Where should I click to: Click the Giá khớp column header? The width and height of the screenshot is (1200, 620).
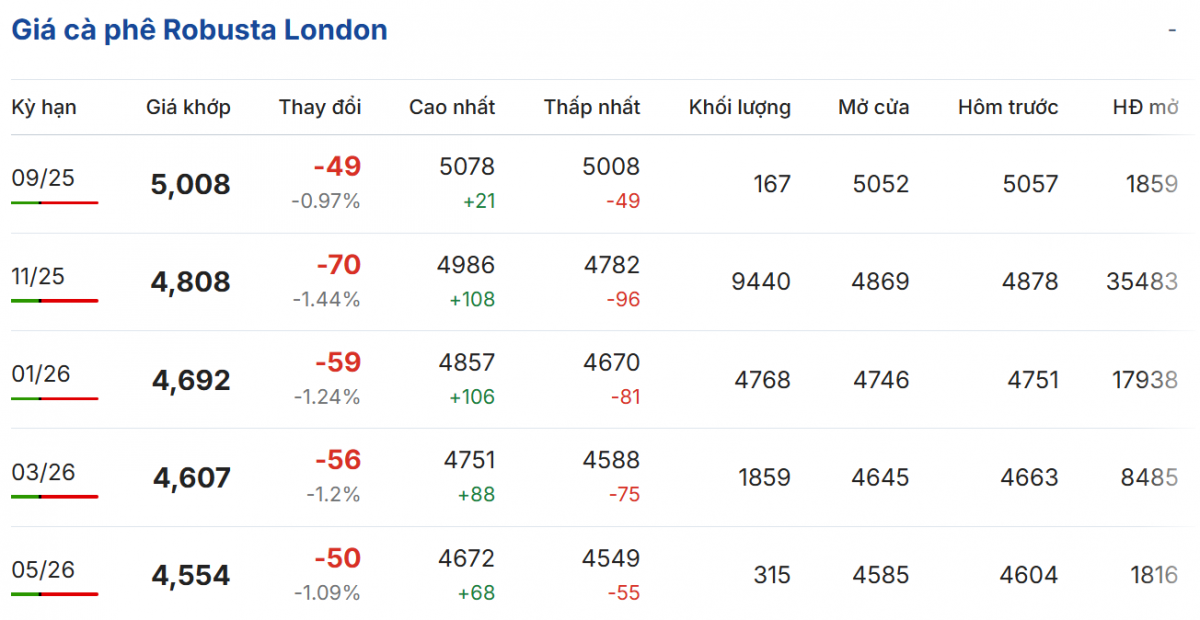188,107
